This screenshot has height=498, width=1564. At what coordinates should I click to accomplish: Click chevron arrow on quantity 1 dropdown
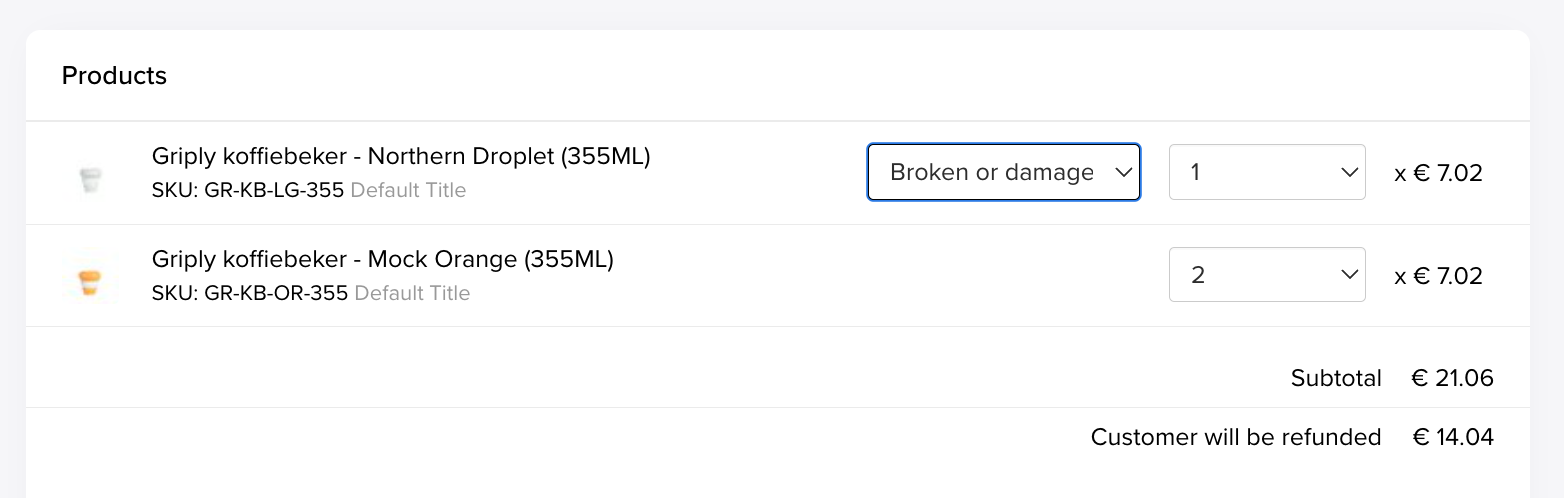coord(1347,173)
